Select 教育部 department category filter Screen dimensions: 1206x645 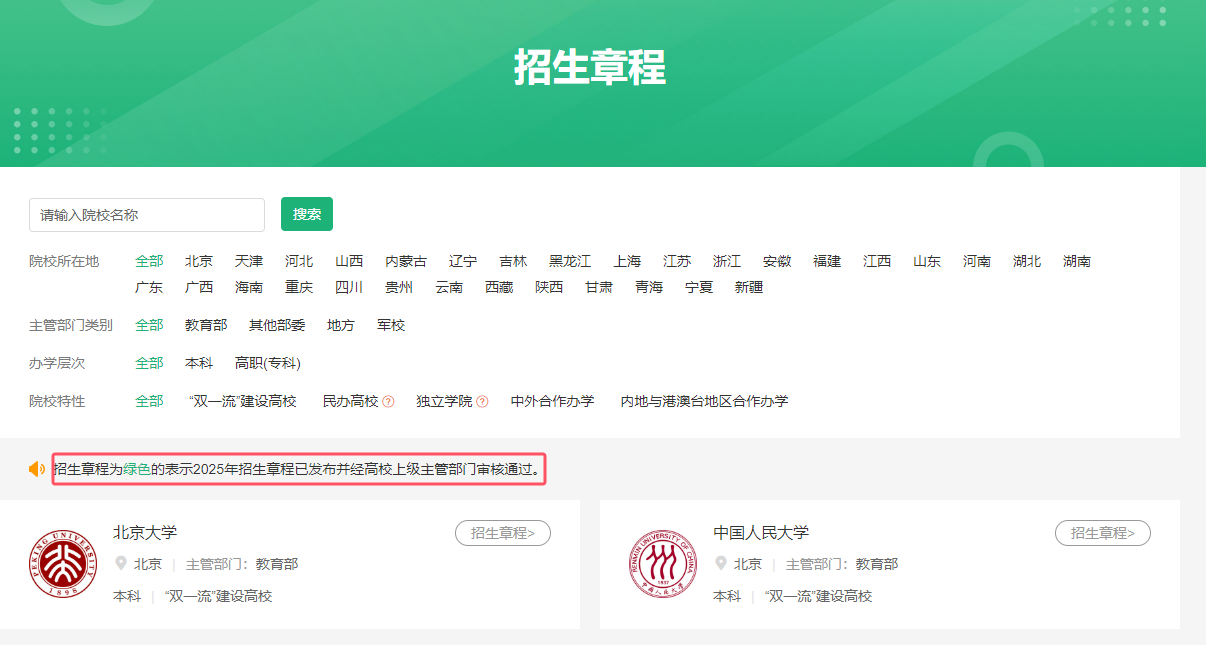pos(206,325)
